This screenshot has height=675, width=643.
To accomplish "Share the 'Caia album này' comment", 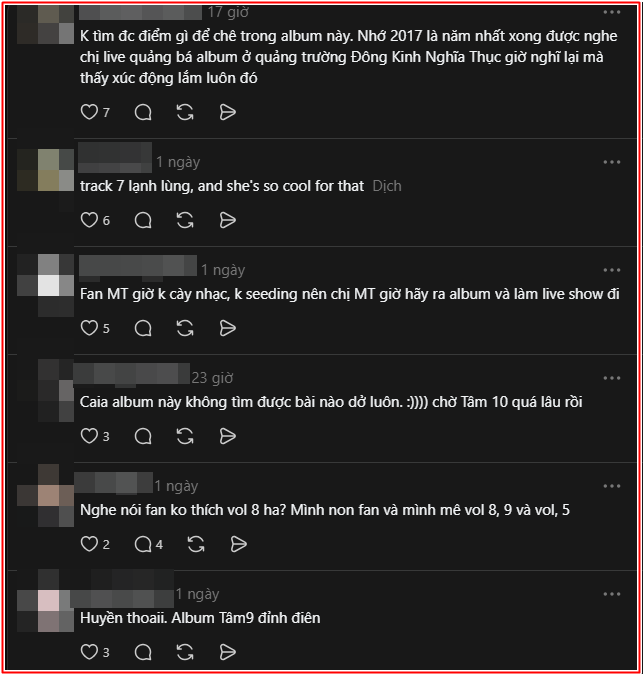I will click(228, 436).
